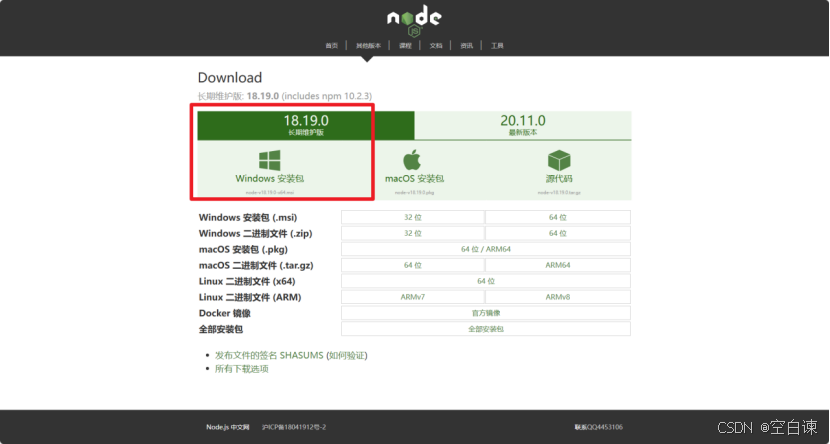
Task: Download 64 位 Linux 二进制文件 (x64)
Action: [x=486, y=281]
